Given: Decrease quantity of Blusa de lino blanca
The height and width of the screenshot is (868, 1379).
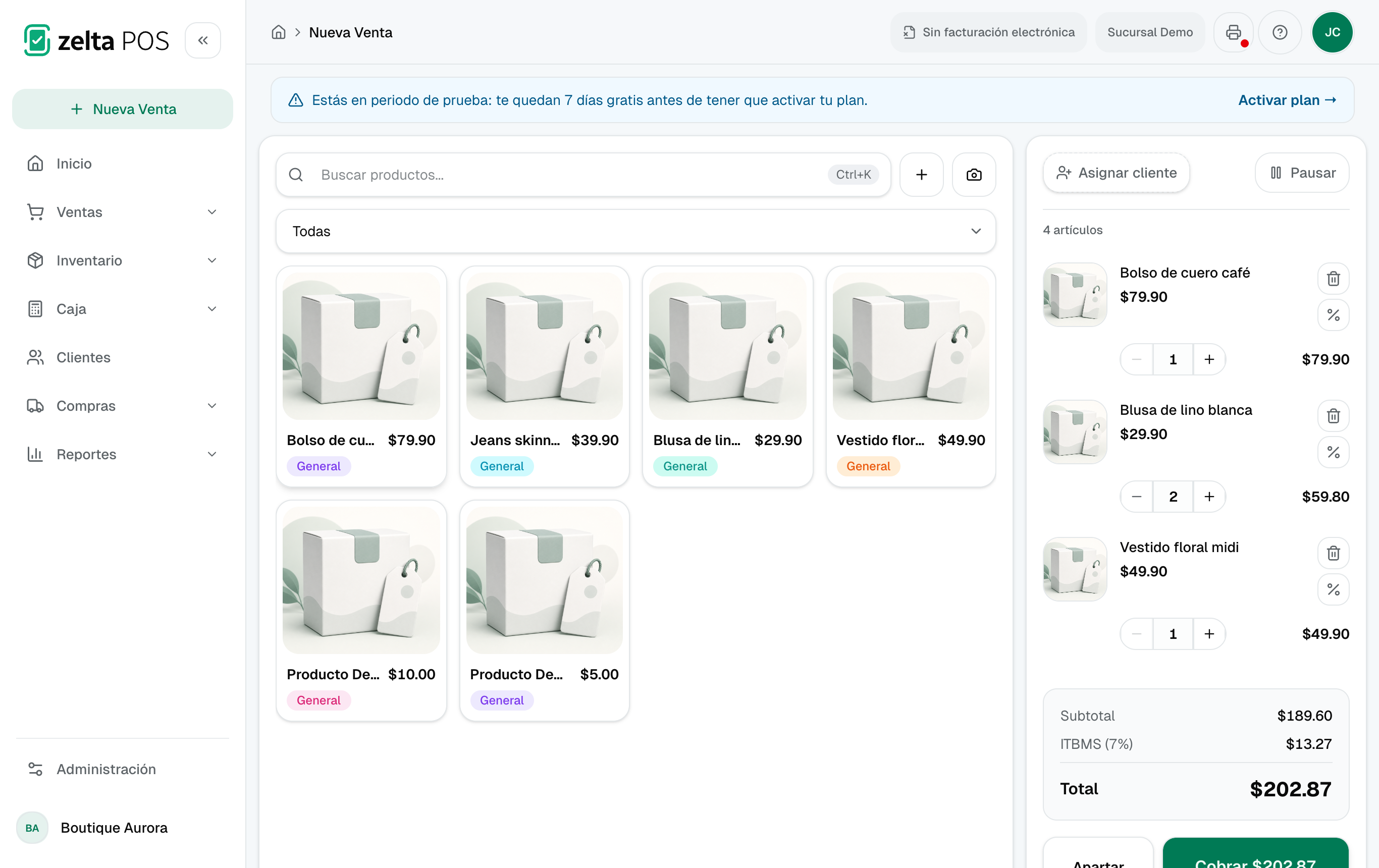Looking at the screenshot, I should coord(1137,497).
